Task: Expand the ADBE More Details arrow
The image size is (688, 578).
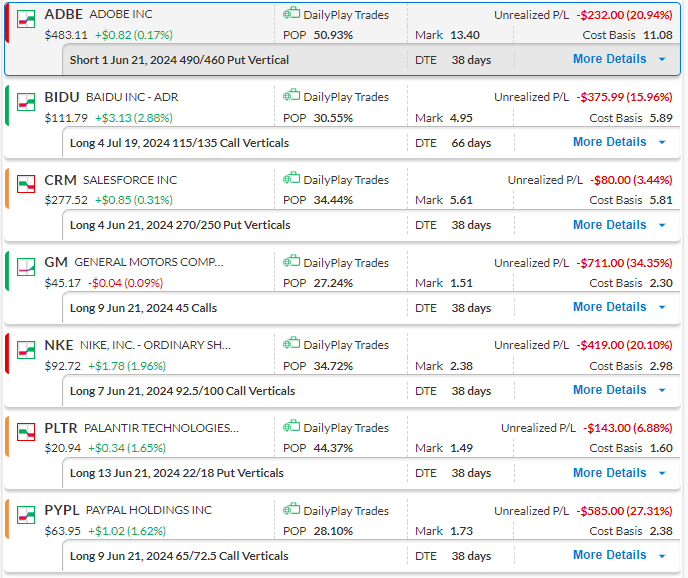Action: [662, 59]
